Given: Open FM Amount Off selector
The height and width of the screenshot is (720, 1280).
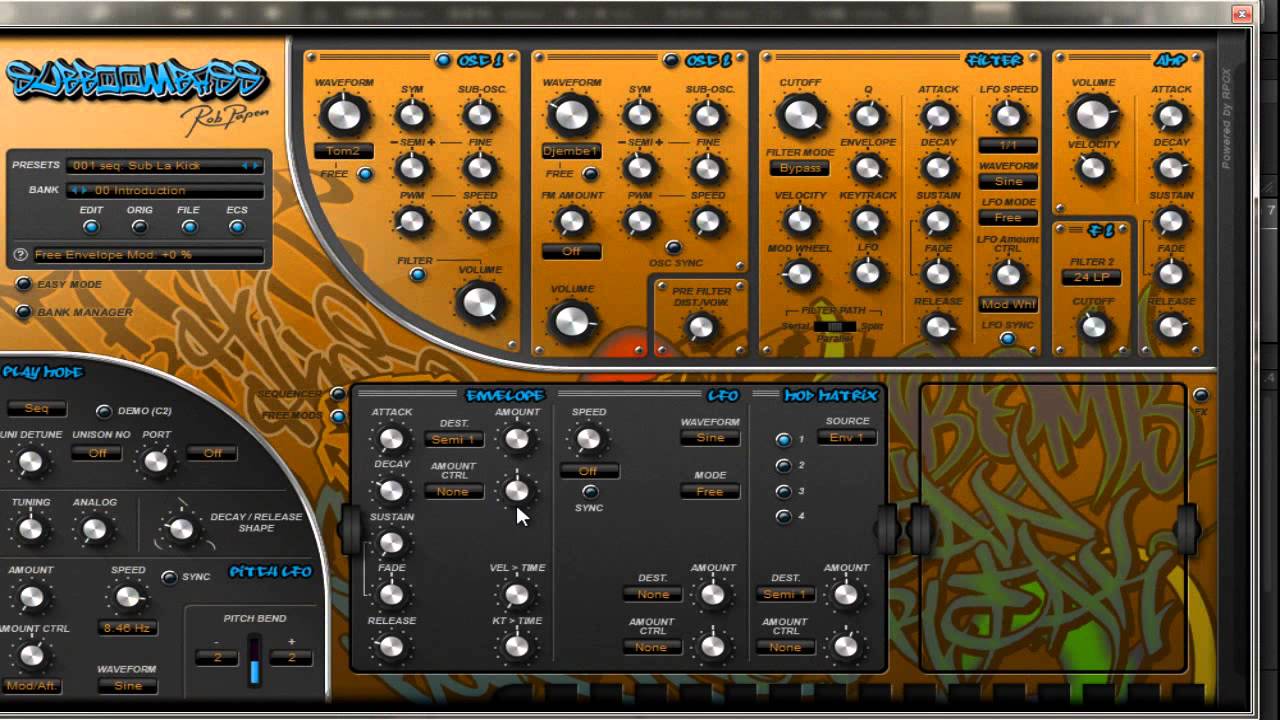Looking at the screenshot, I should click(571, 251).
